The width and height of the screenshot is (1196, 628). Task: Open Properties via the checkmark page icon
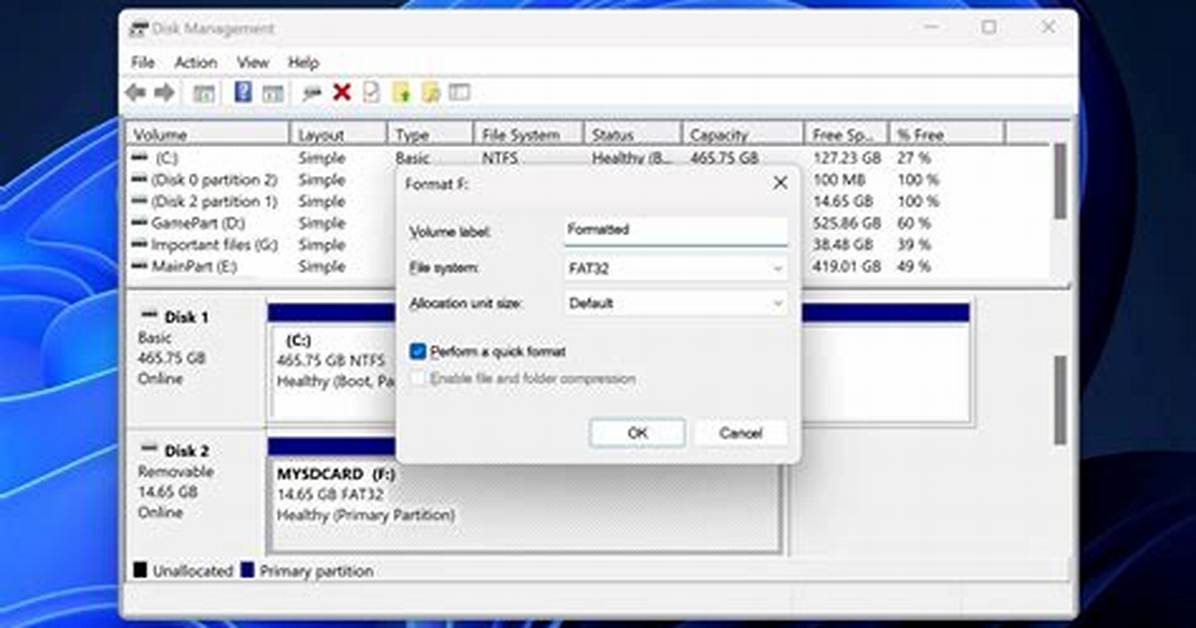371,93
